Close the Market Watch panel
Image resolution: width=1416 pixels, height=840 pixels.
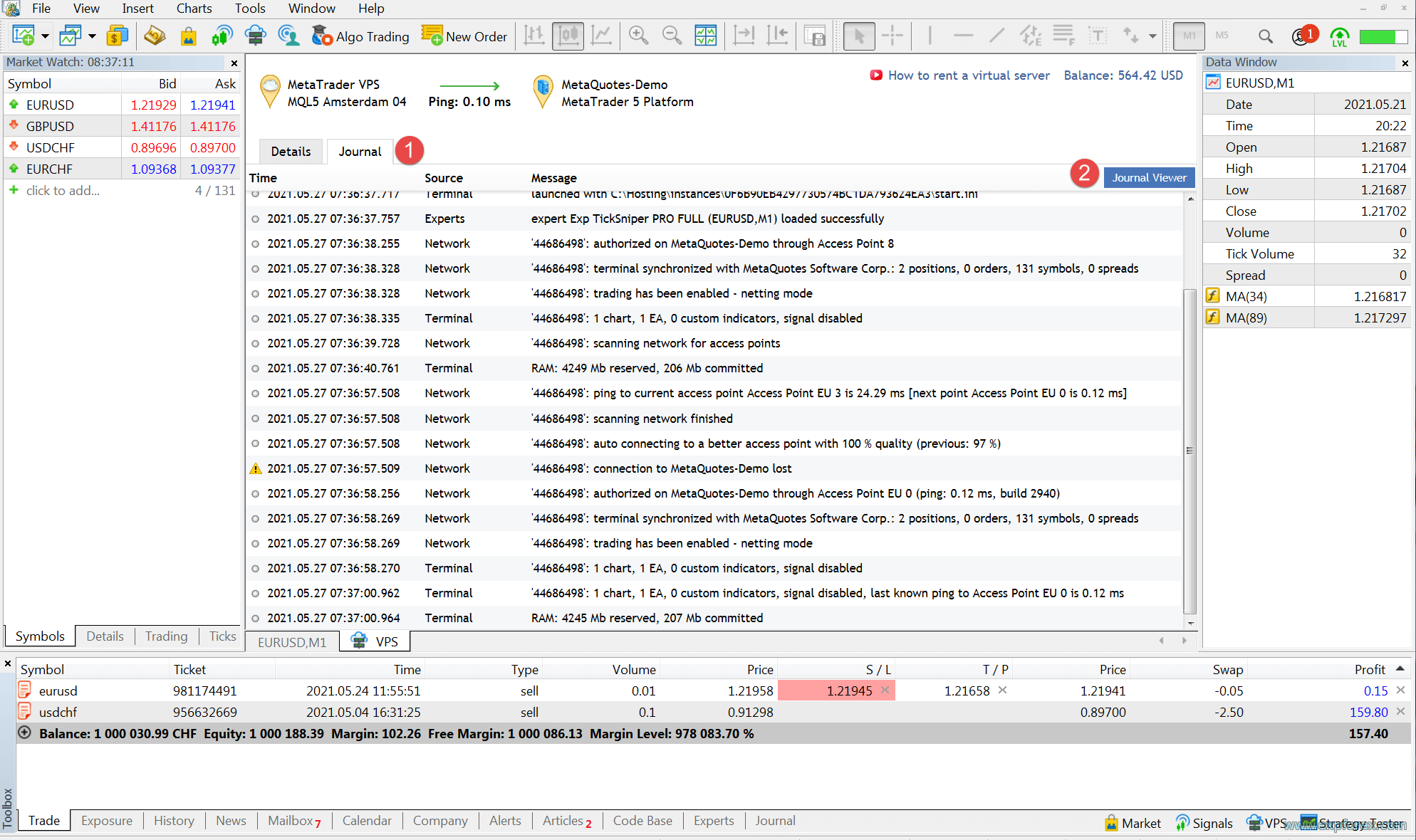[x=234, y=63]
